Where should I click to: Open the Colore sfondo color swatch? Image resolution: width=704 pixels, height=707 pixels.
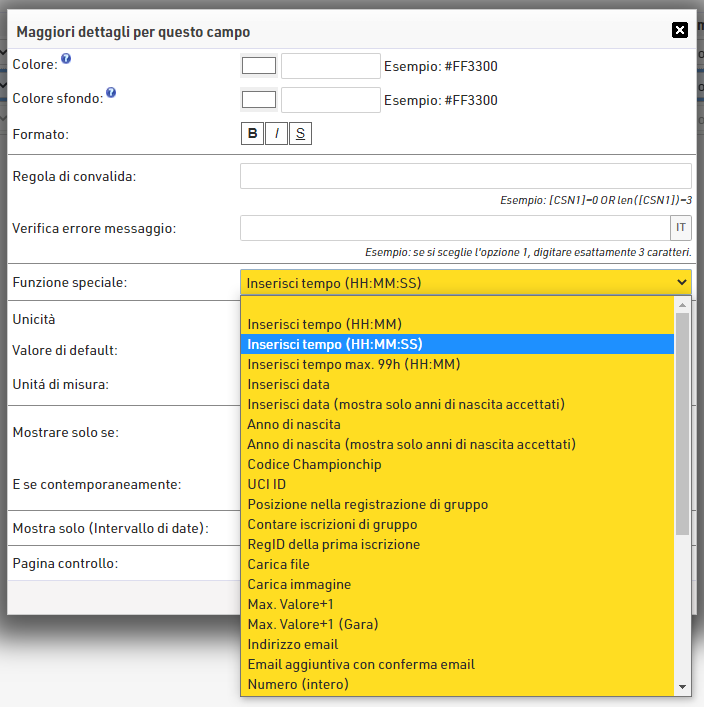pos(259,99)
